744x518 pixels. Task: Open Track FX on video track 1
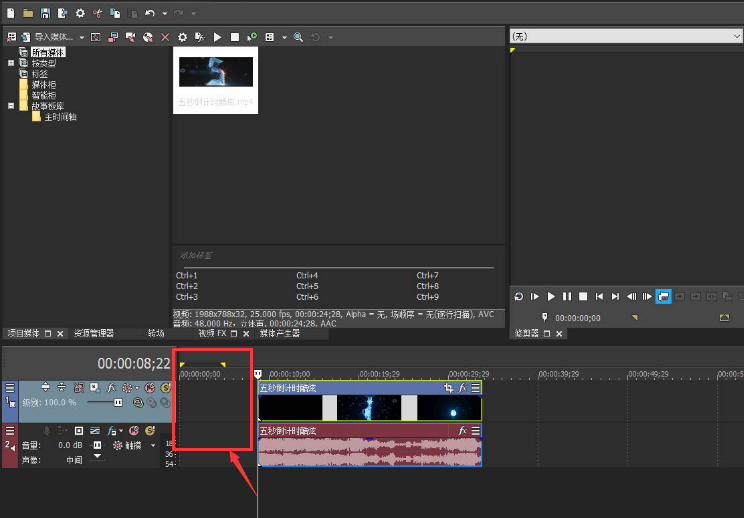click(x=111, y=388)
